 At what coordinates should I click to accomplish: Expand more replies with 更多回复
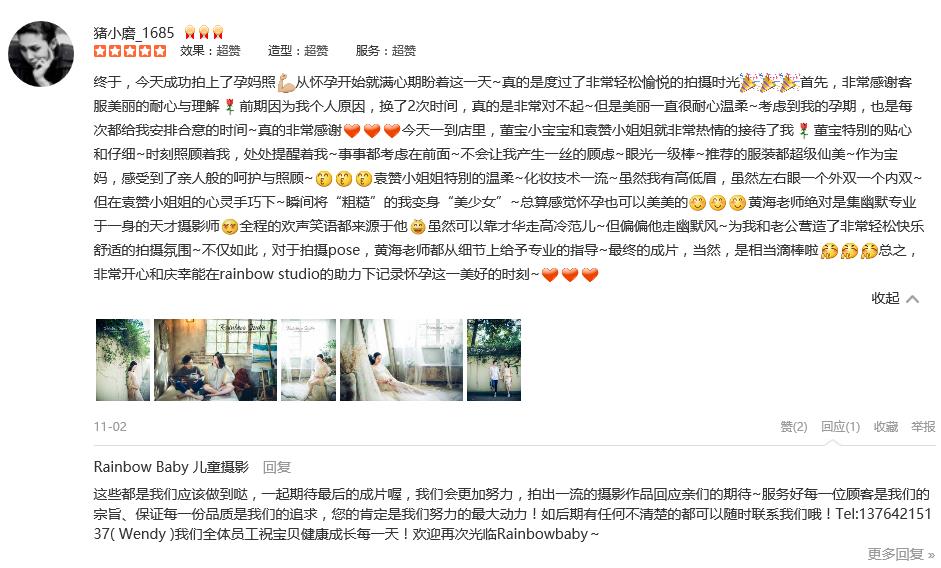pos(901,554)
